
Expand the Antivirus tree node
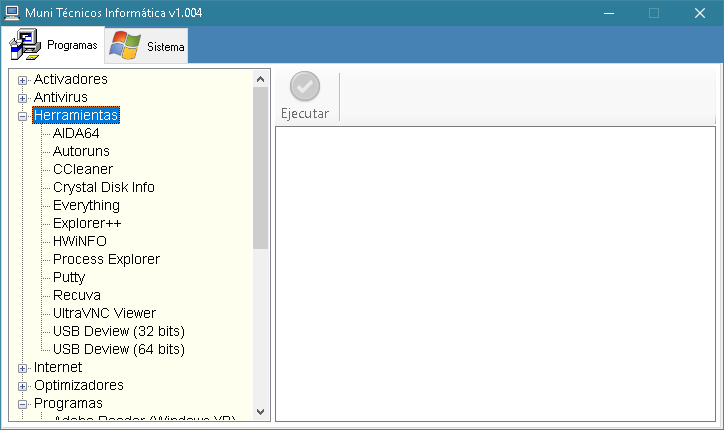[22, 98]
